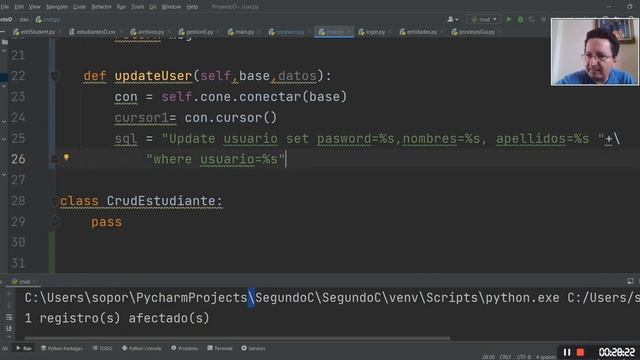Open the Navigate menu
Image resolution: width=640 pixels, height=360 pixels.
(x=57, y=7)
